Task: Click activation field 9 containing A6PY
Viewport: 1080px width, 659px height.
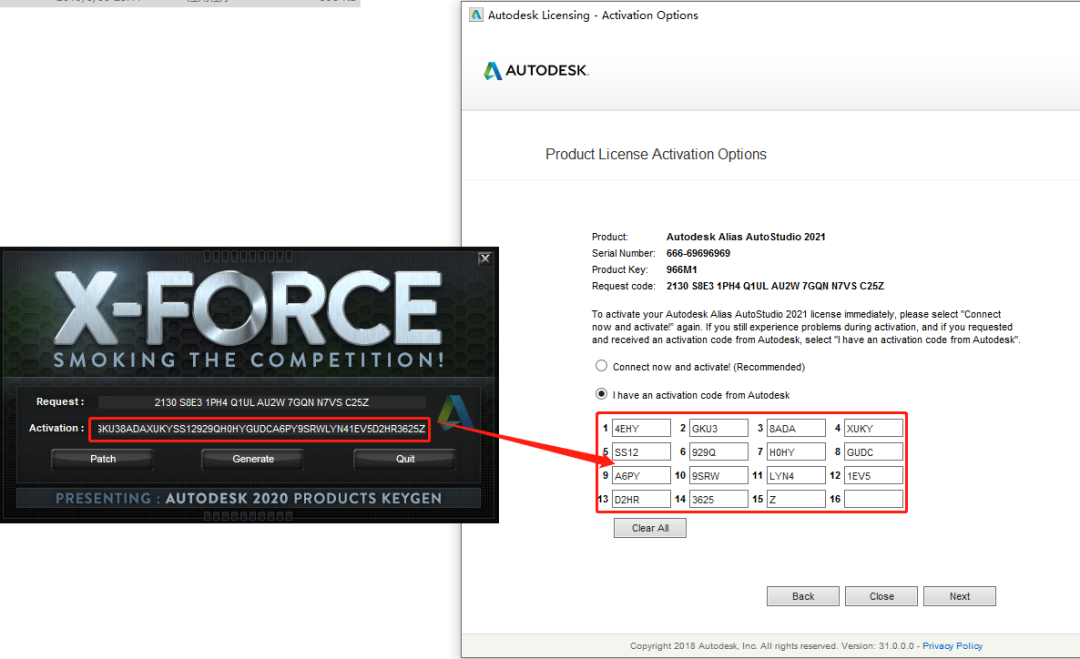Action: (x=641, y=475)
